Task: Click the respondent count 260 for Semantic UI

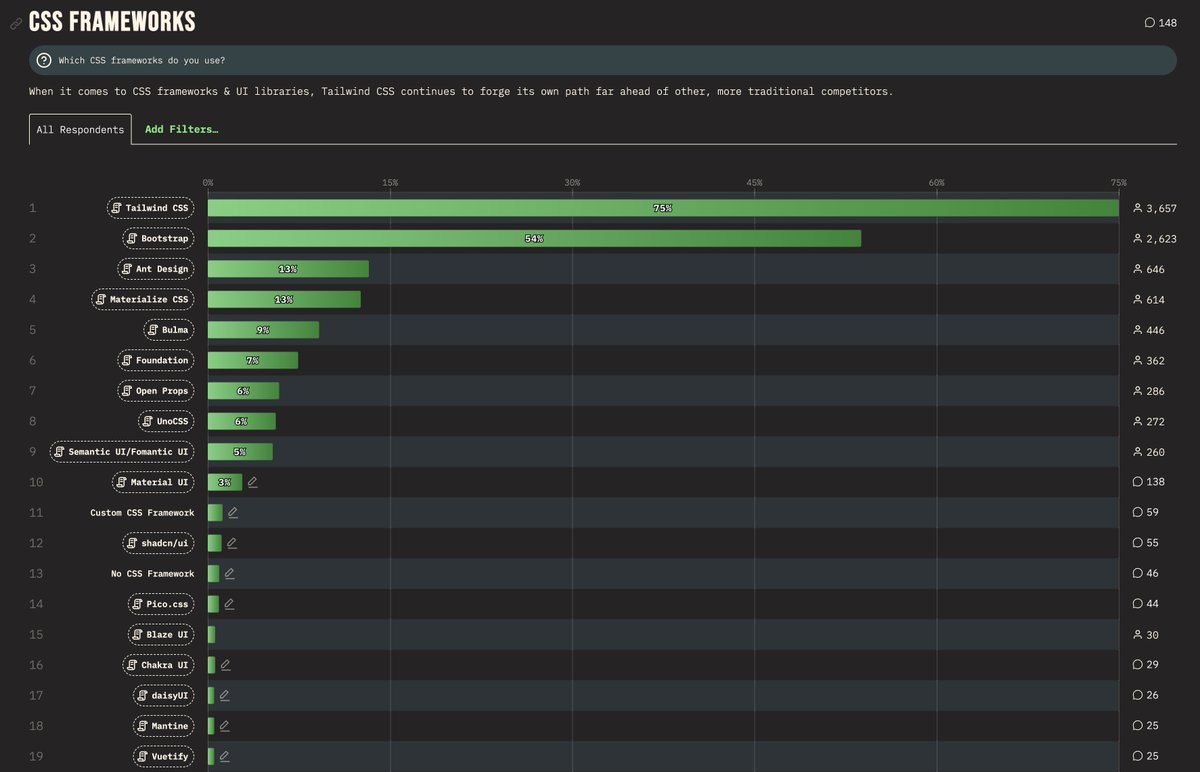Action: coord(1148,452)
